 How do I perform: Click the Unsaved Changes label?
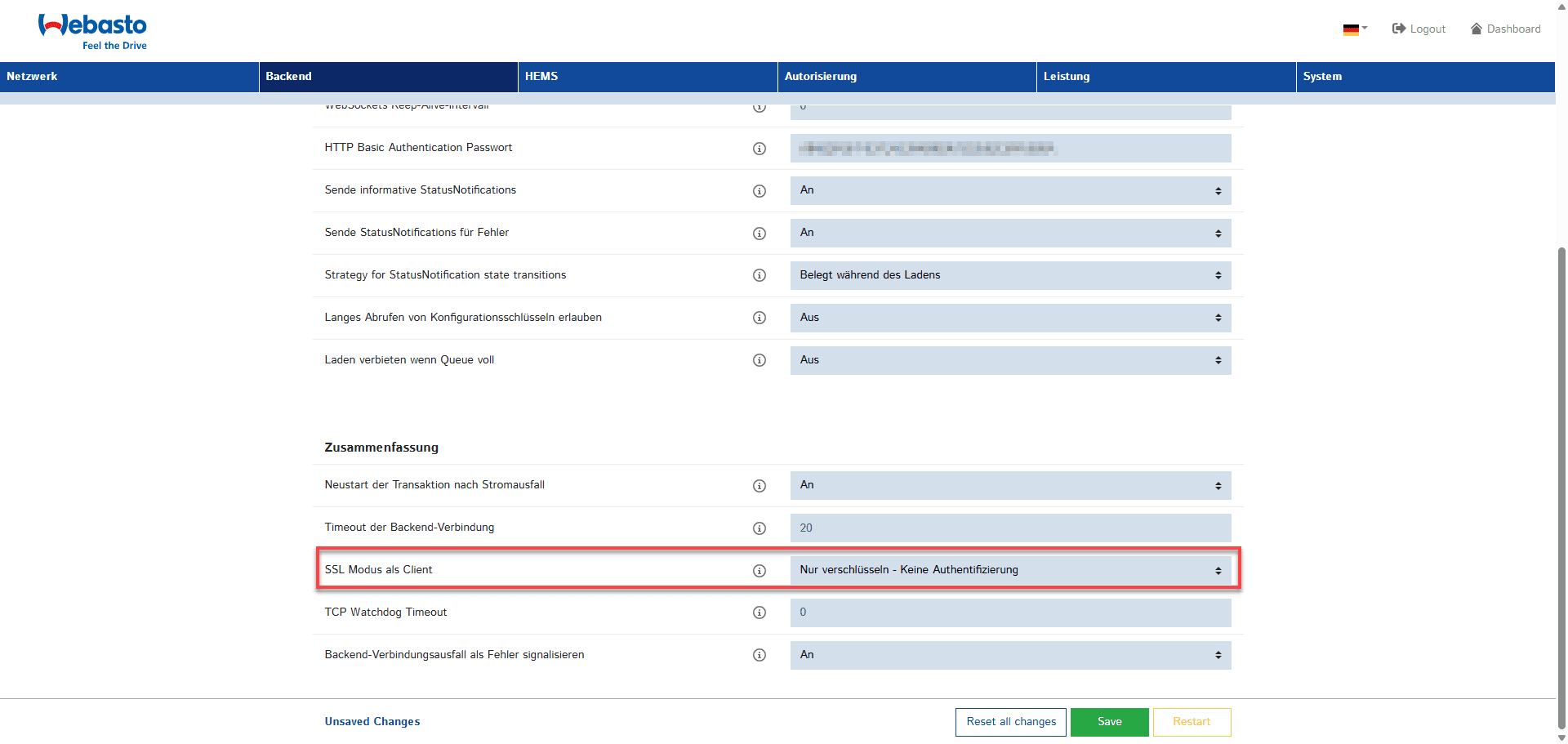[x=372, y=722]
